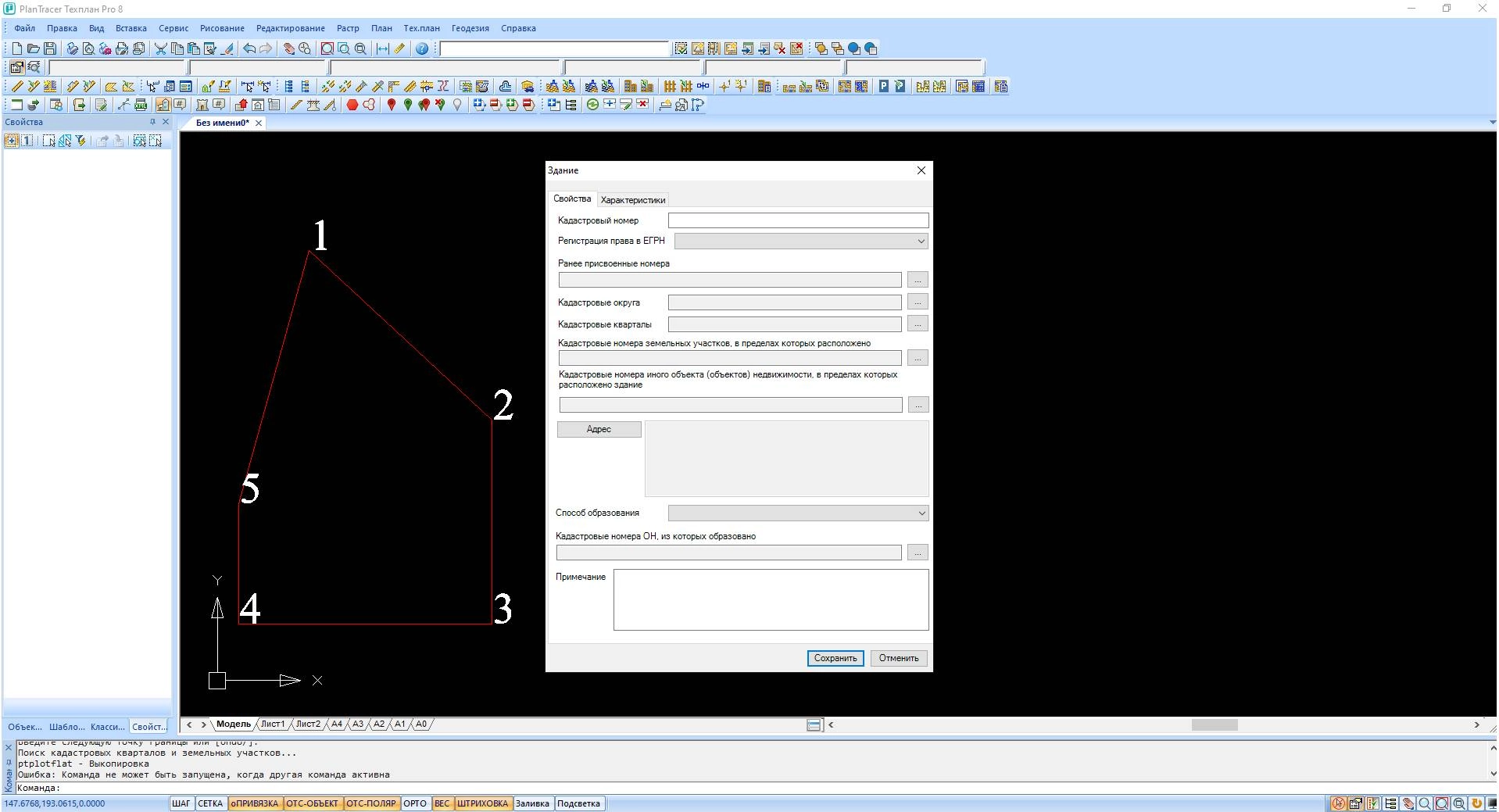
Task: Click the Copy pages icon
Action: [x=177, y=48]
